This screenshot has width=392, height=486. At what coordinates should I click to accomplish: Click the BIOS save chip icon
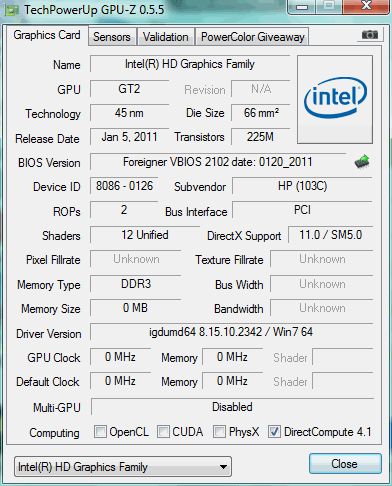point(362,162)
